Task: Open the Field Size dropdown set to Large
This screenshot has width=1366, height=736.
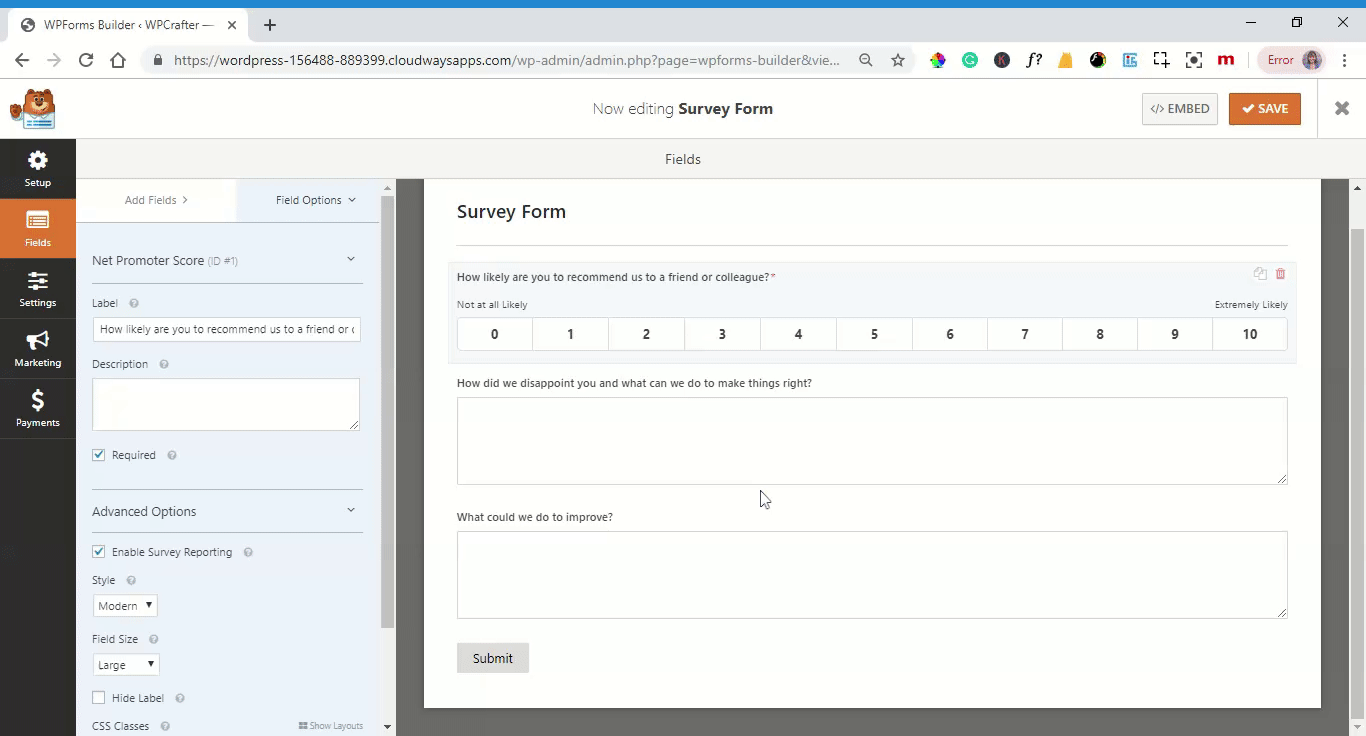Action: click(x=126, y=665)
